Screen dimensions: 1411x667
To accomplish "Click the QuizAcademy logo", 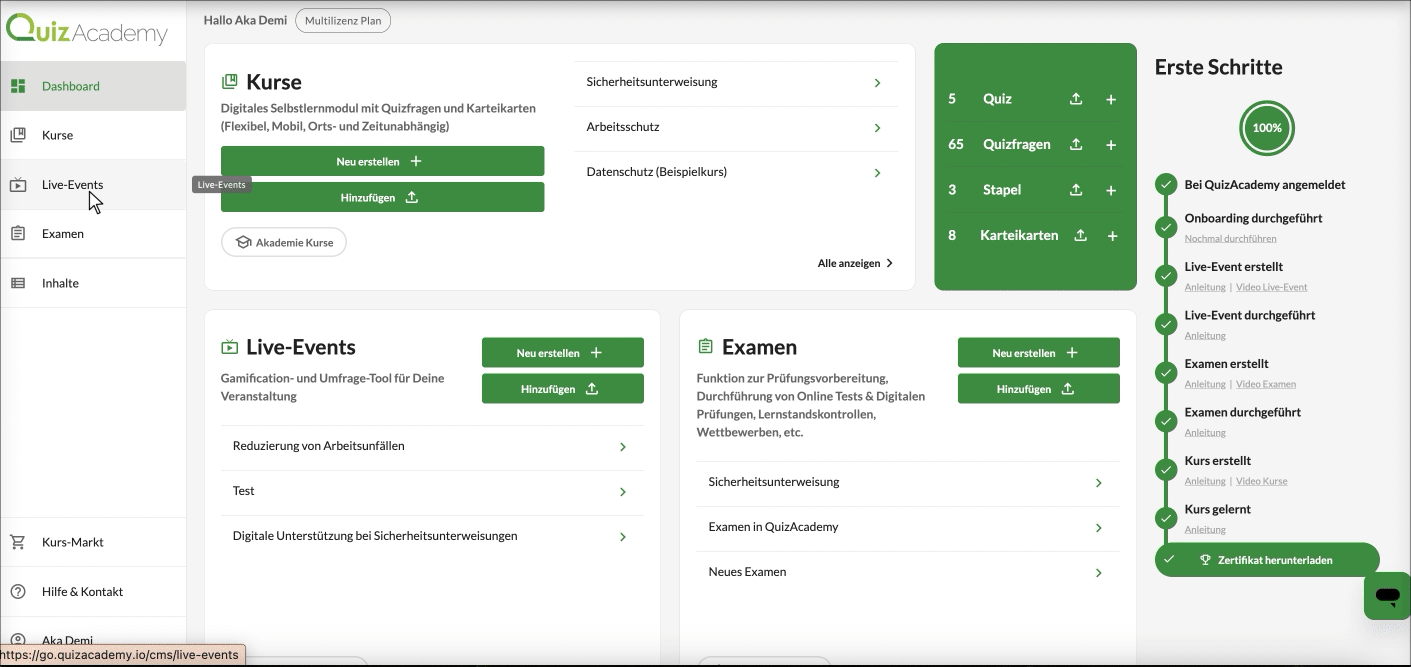I will pos(87,30).
